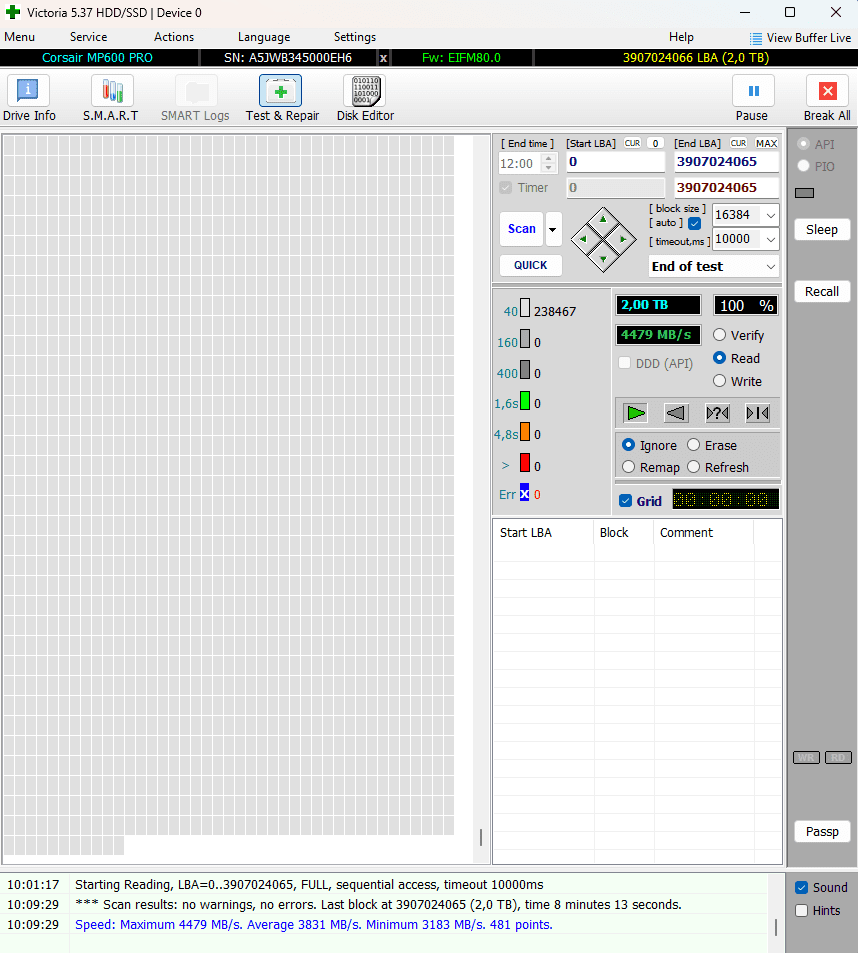This screenshot has width=858, height=953.
Task: Click the Start LBA input field
Action: click(x=616, y=162)
